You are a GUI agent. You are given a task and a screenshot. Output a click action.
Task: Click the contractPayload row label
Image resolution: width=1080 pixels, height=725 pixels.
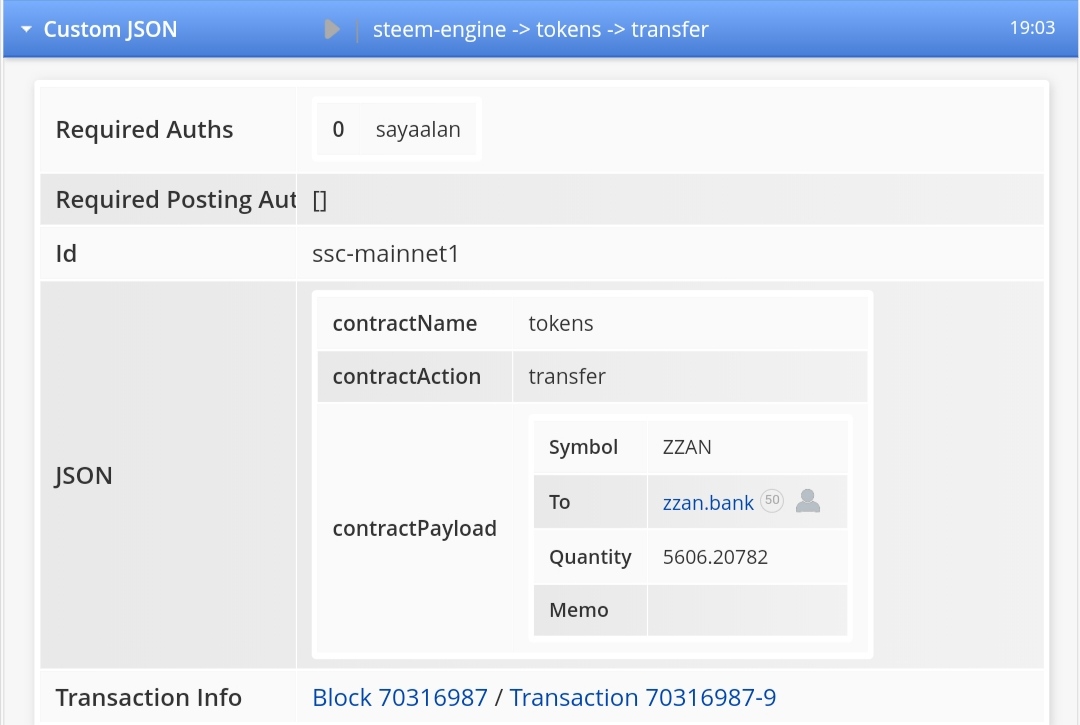click(x=414, y=529)
